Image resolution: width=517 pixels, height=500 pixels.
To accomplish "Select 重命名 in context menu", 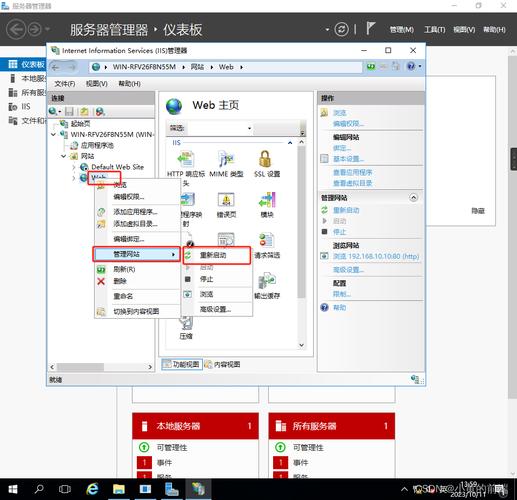I will (137, 296).
